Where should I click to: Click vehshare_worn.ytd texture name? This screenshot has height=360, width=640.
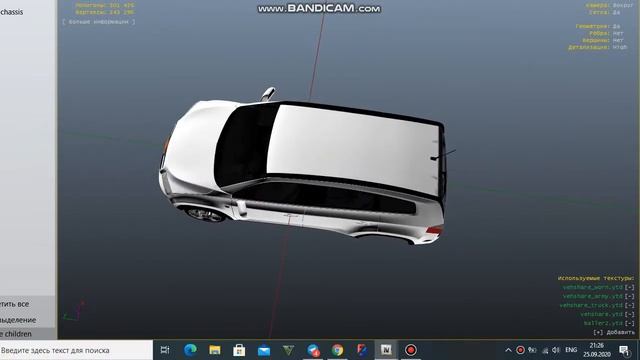(x=593, y=287)
